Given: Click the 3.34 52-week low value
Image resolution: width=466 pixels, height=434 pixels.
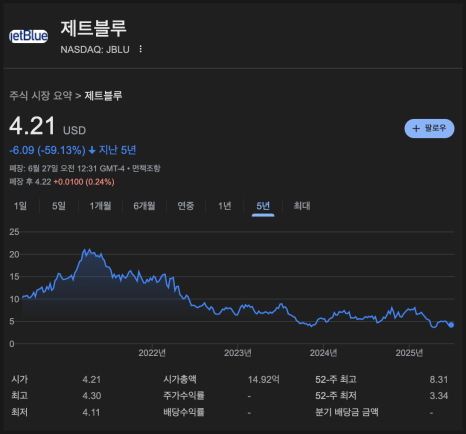Looking at the screenshot, I should (x=439, y=396).
